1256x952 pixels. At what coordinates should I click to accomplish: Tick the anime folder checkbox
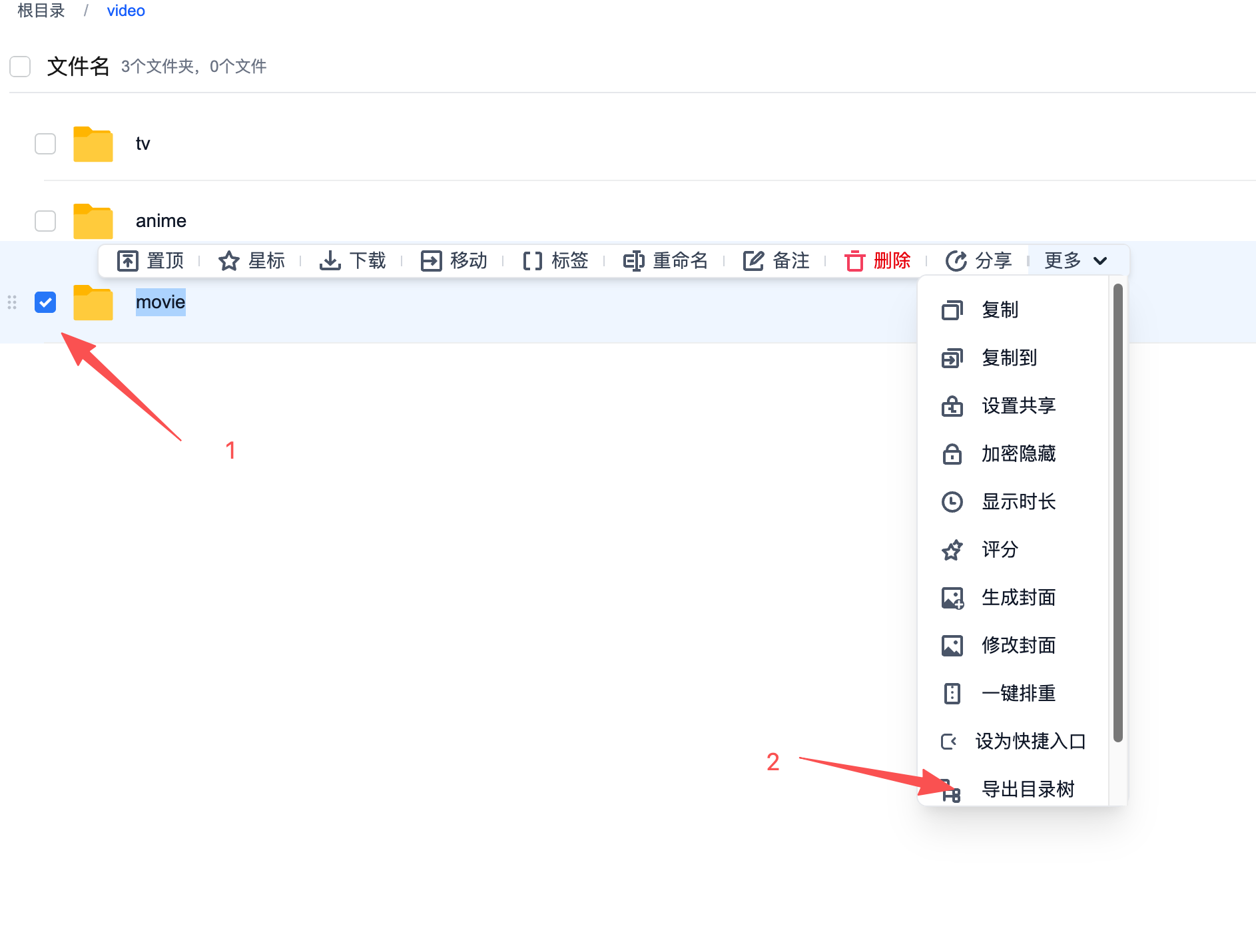(x=45, y=221)
